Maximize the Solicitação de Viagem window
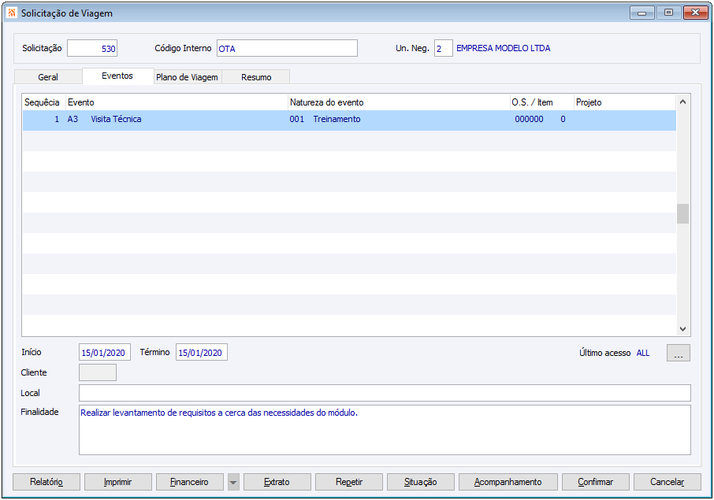Viewport: 714px width, 500px height. click(x=668, y=13)
